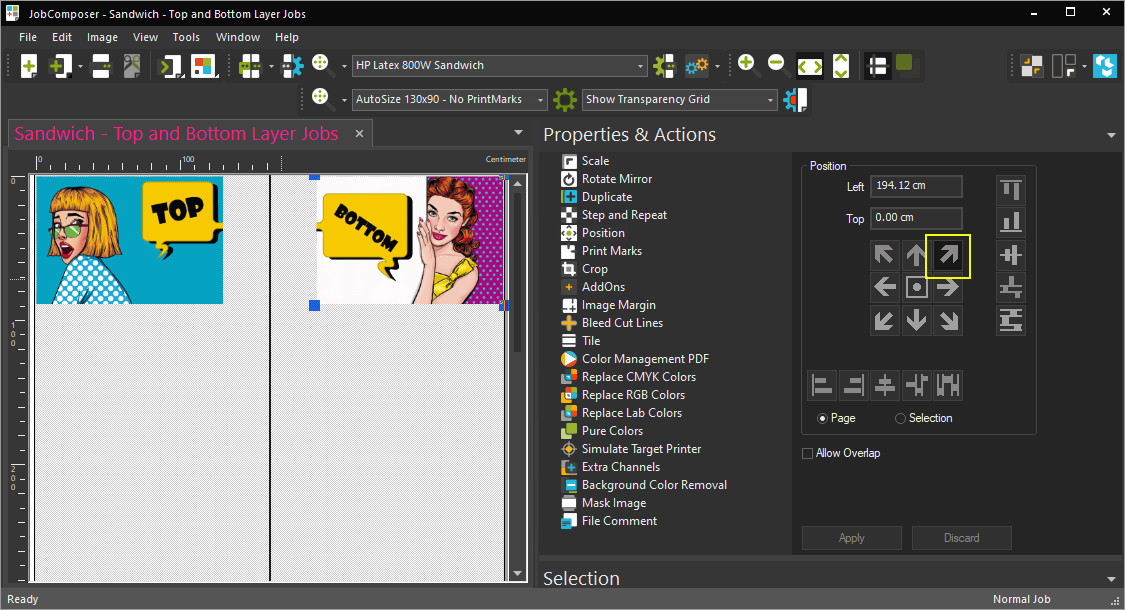This screenshot has width=1125, height=610.
Task: Click the color squares page icon
Action: click(204, 66)
